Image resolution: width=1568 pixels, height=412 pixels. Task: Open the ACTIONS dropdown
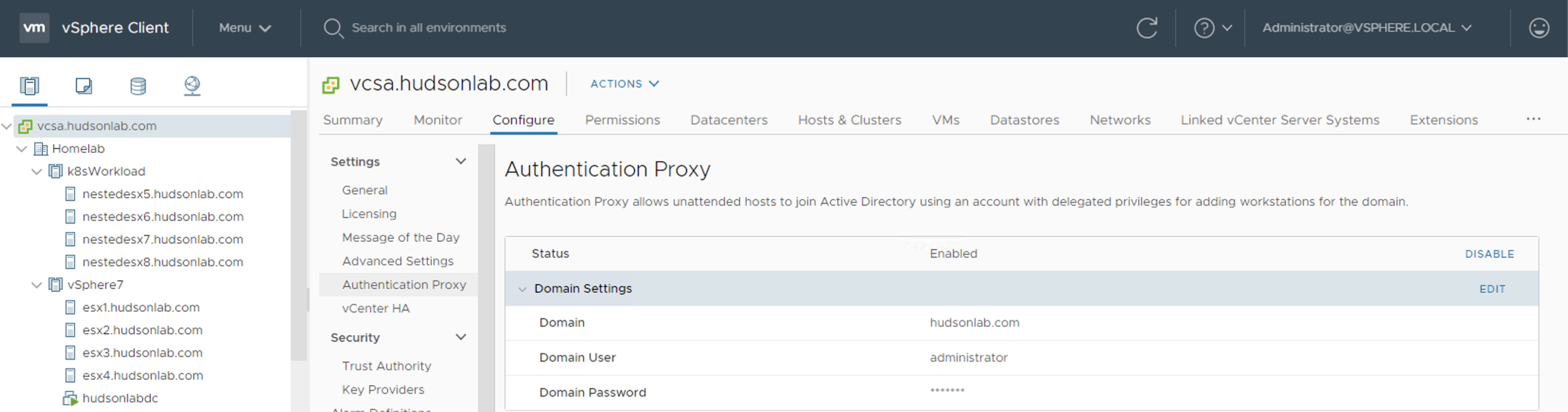click(x=625, y=84)
